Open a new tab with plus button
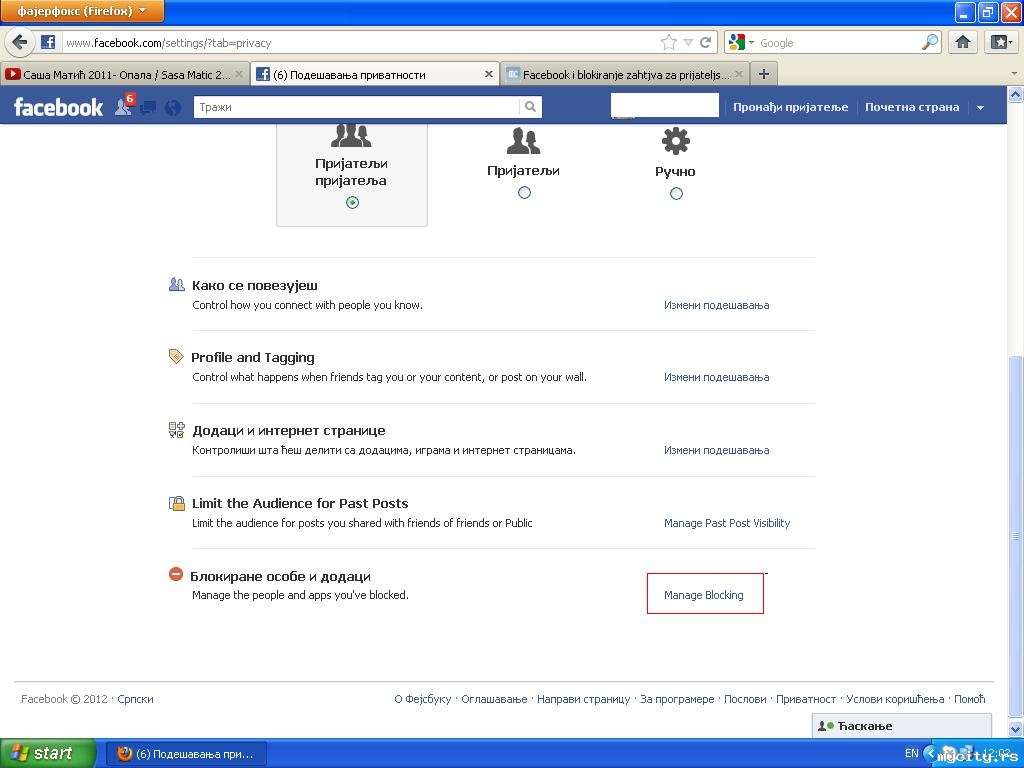Viewport: 1024px width, 768px height. click(x=763, y=74)
